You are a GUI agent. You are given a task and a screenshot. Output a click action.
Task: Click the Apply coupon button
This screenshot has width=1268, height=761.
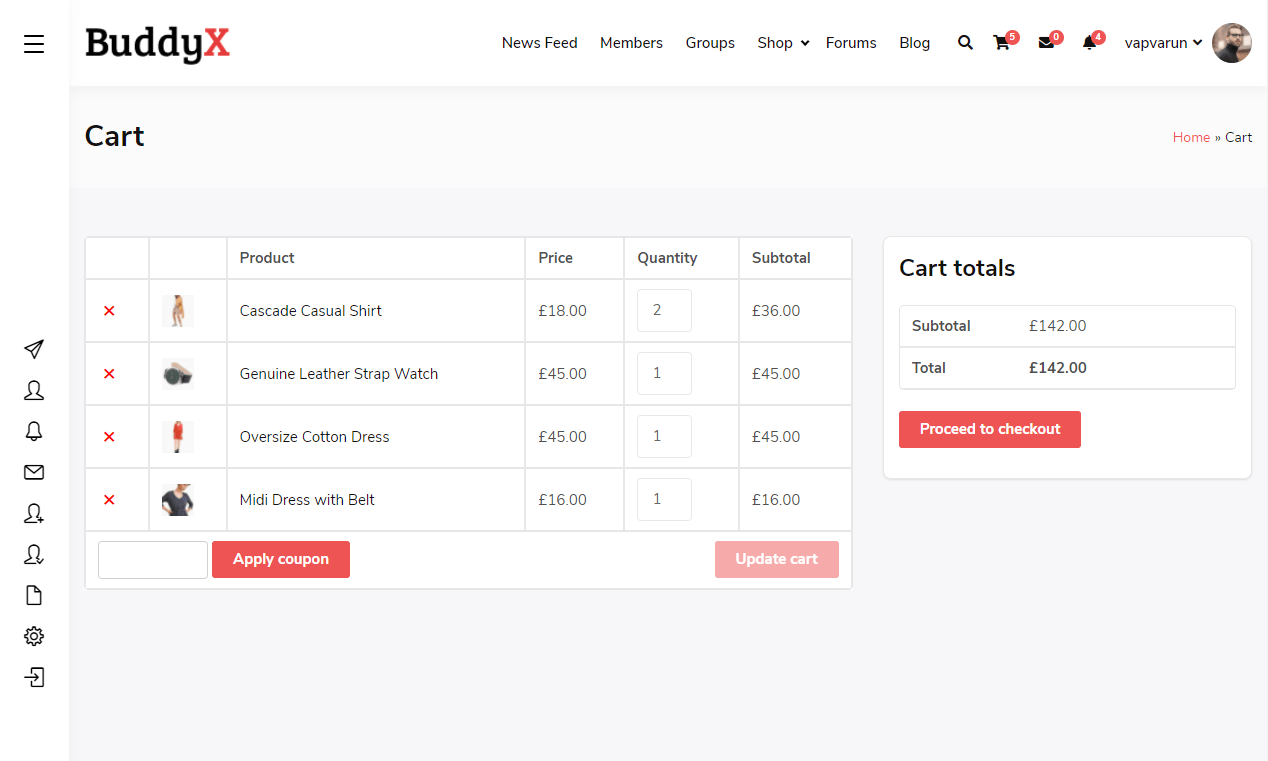(281, 559)
